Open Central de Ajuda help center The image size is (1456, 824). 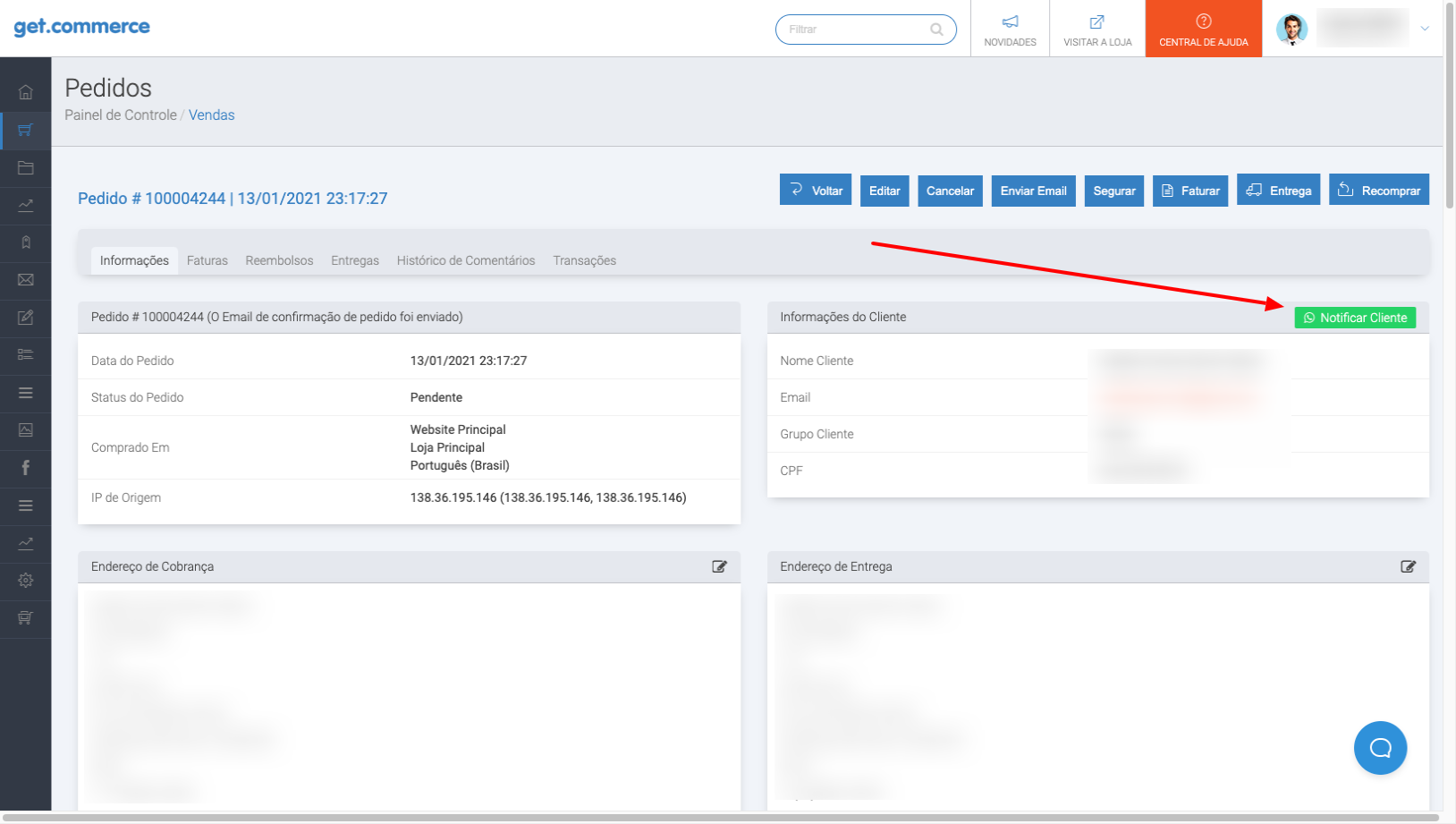(1203, 30)
